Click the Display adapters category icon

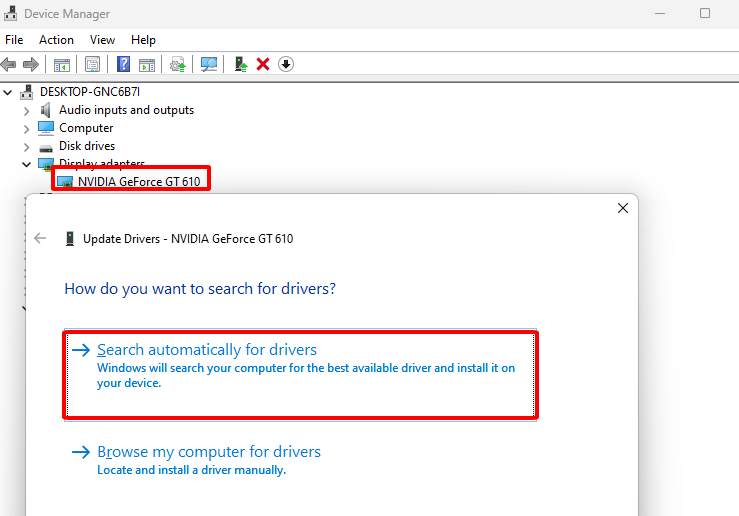[x=46, y=164]
